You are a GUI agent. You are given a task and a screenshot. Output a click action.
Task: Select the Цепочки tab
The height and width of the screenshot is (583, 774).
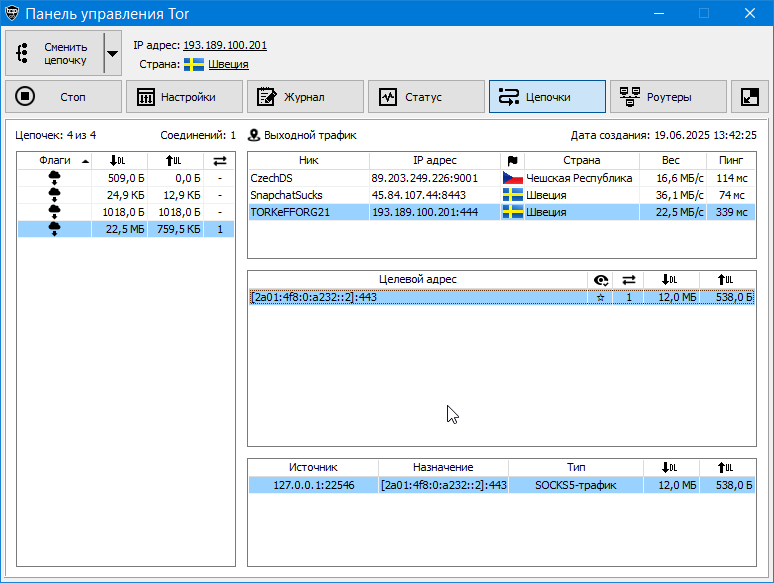[547, 97]
